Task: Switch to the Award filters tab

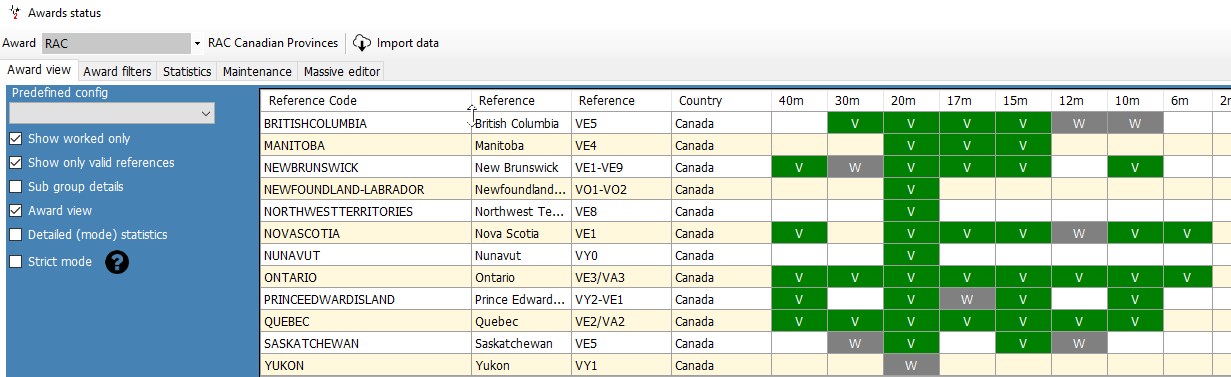Action: click(117, 71)
